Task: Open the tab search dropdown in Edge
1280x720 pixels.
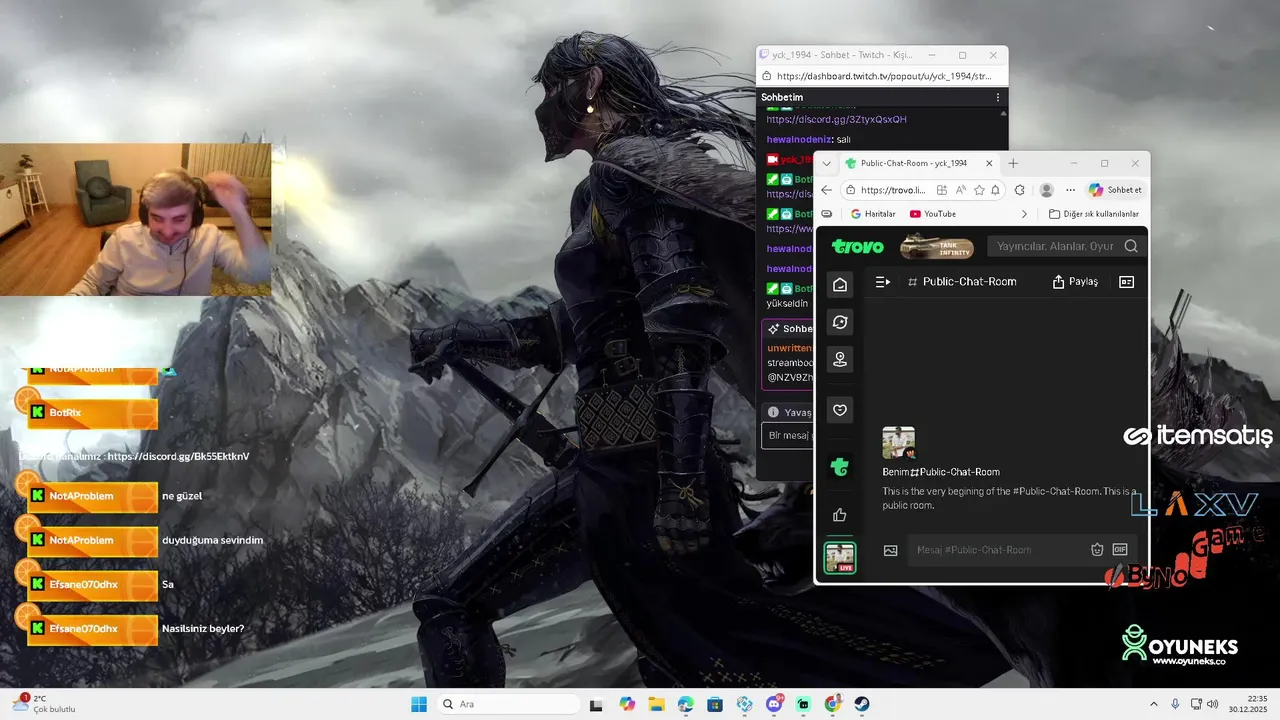Action: point(826,163)
